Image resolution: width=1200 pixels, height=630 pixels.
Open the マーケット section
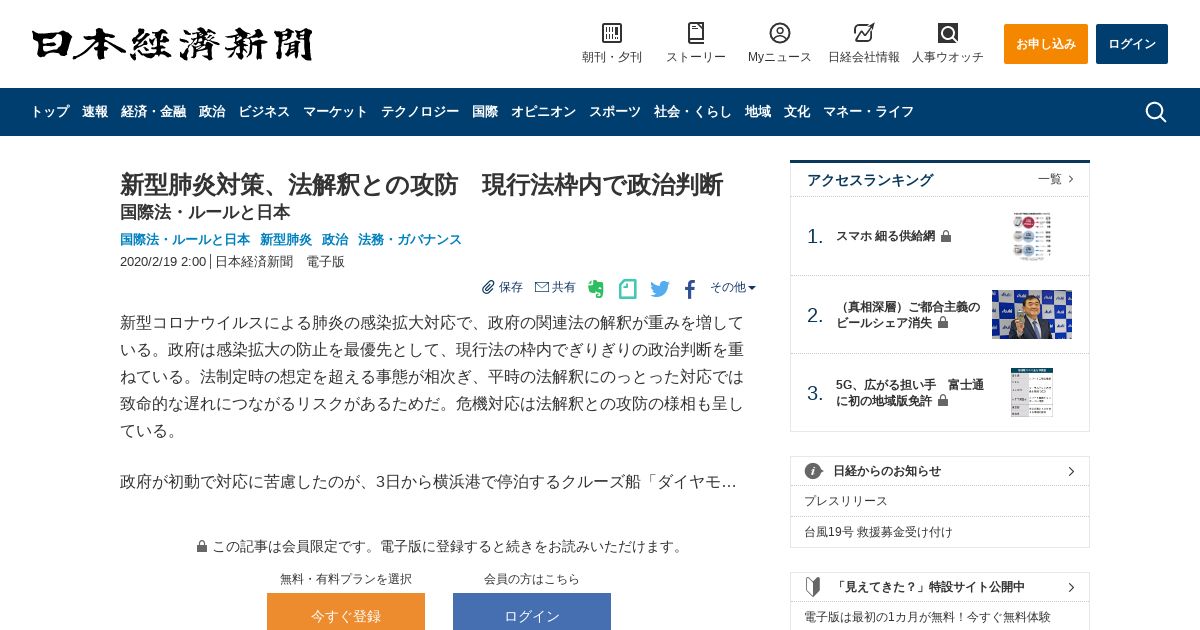click(x=335, y=112)
